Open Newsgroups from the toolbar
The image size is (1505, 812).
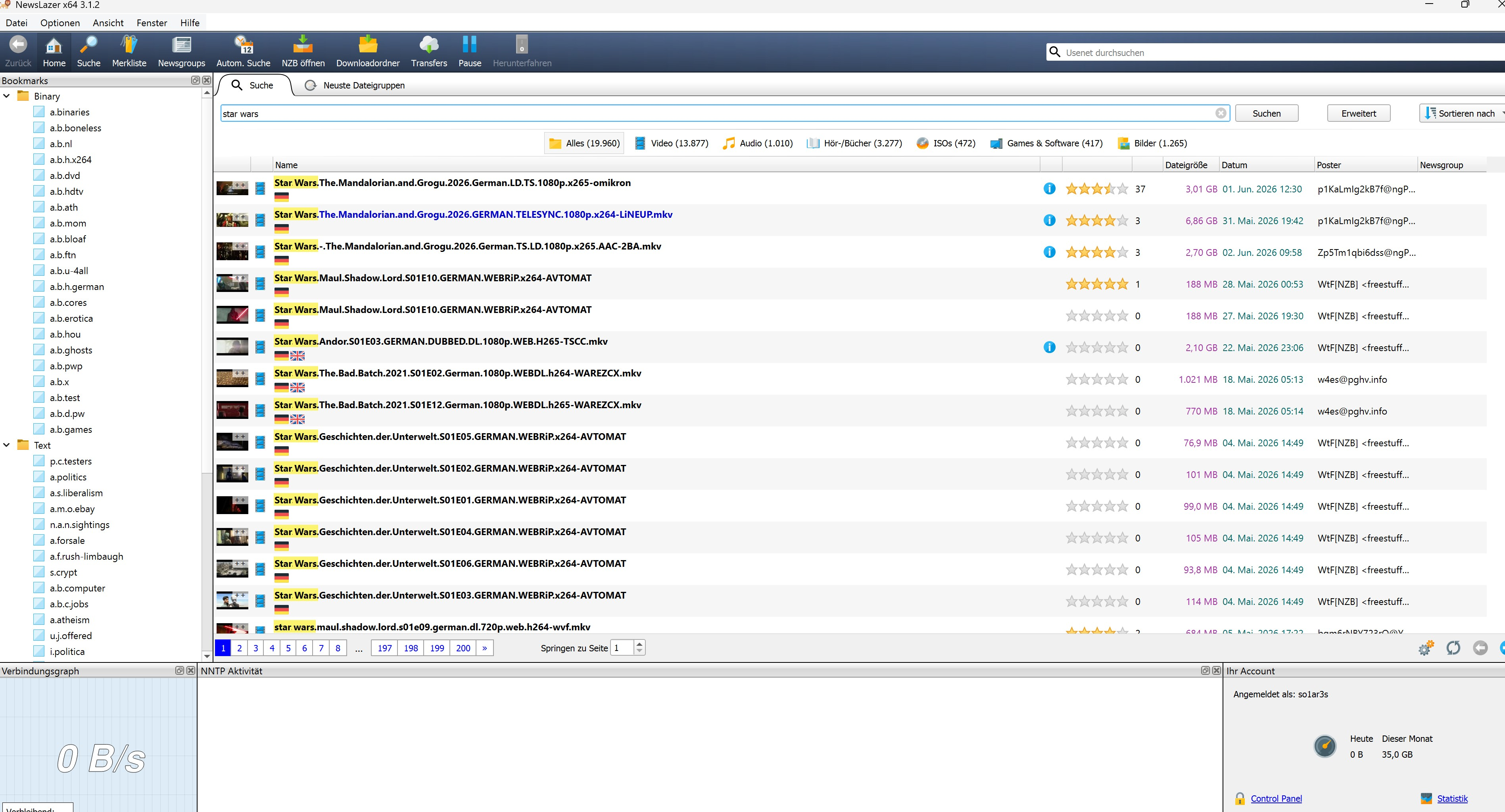tap(181, 52)
